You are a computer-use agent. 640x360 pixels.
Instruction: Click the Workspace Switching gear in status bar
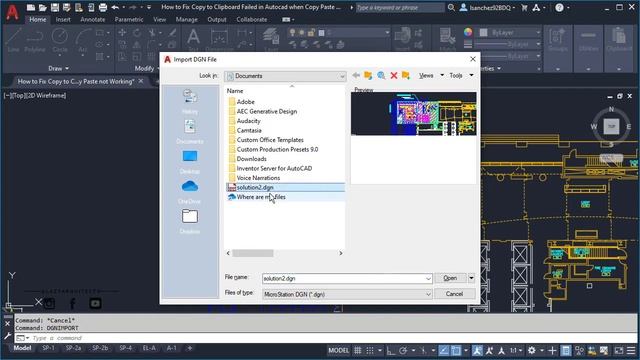click(x=532, y=350)
